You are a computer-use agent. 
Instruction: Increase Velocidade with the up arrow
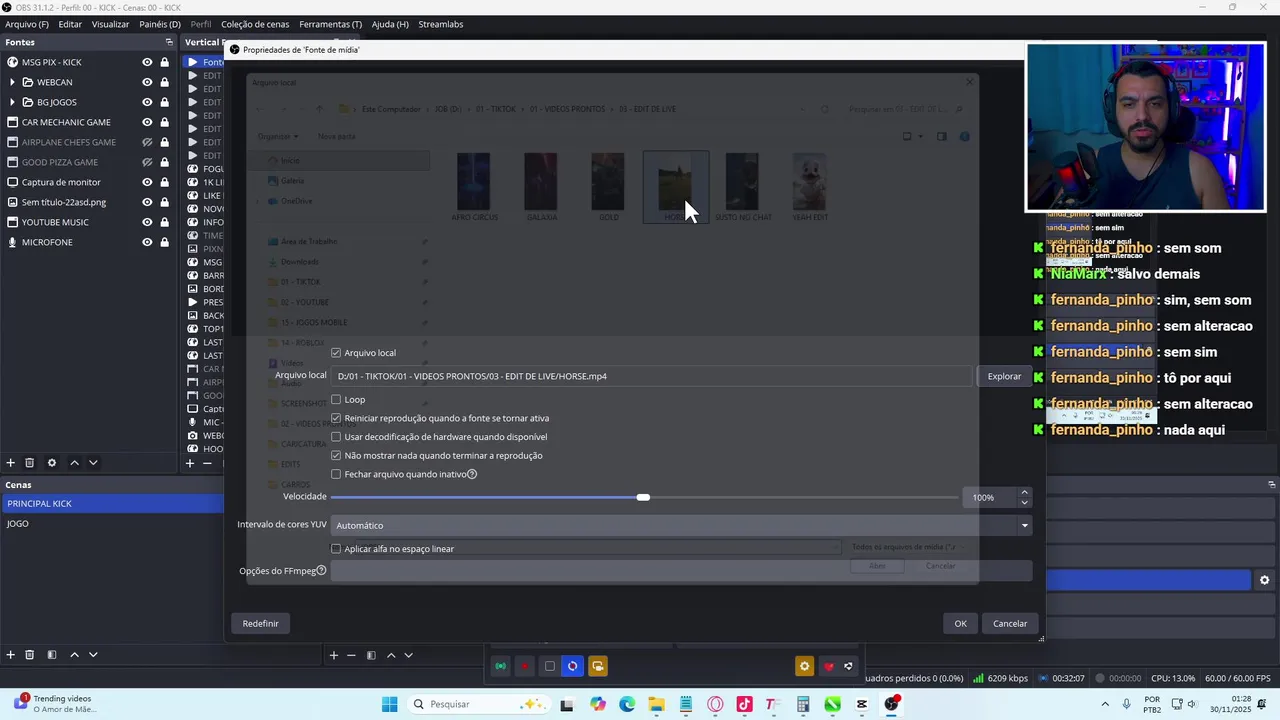1024,492
